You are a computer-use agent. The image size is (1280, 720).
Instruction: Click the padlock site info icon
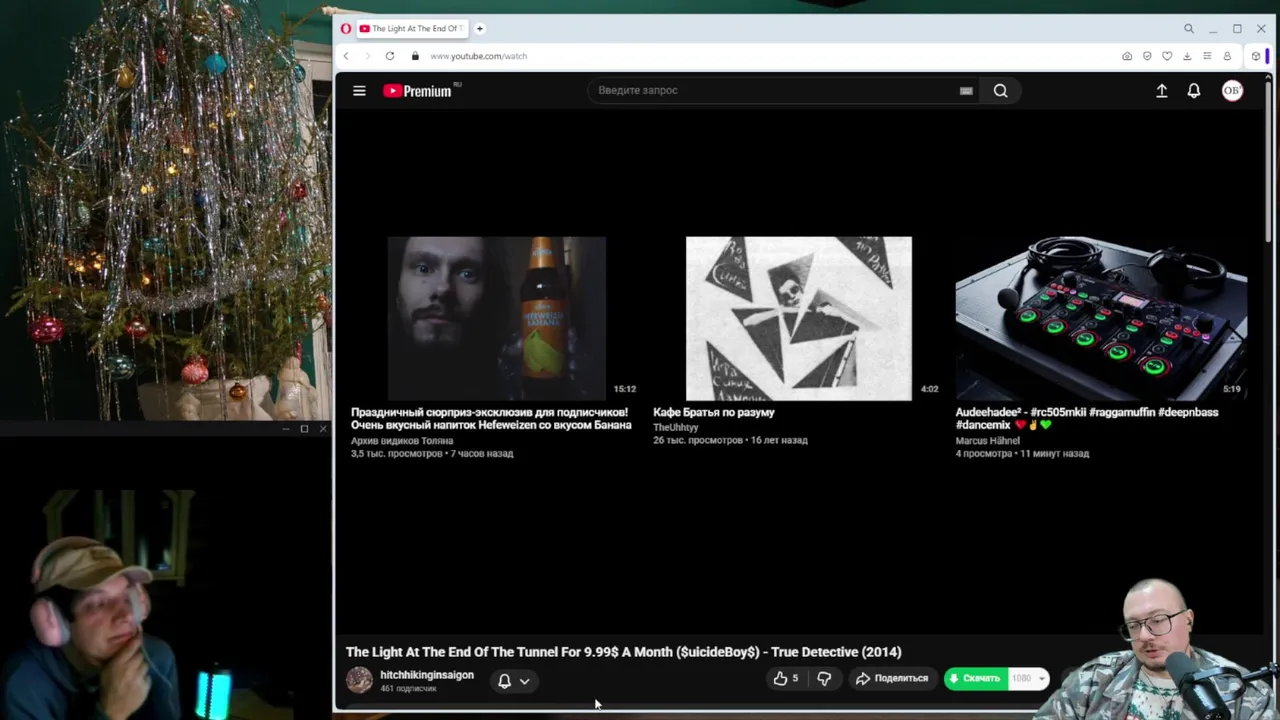pyautogui.click(x=415, y=56)
